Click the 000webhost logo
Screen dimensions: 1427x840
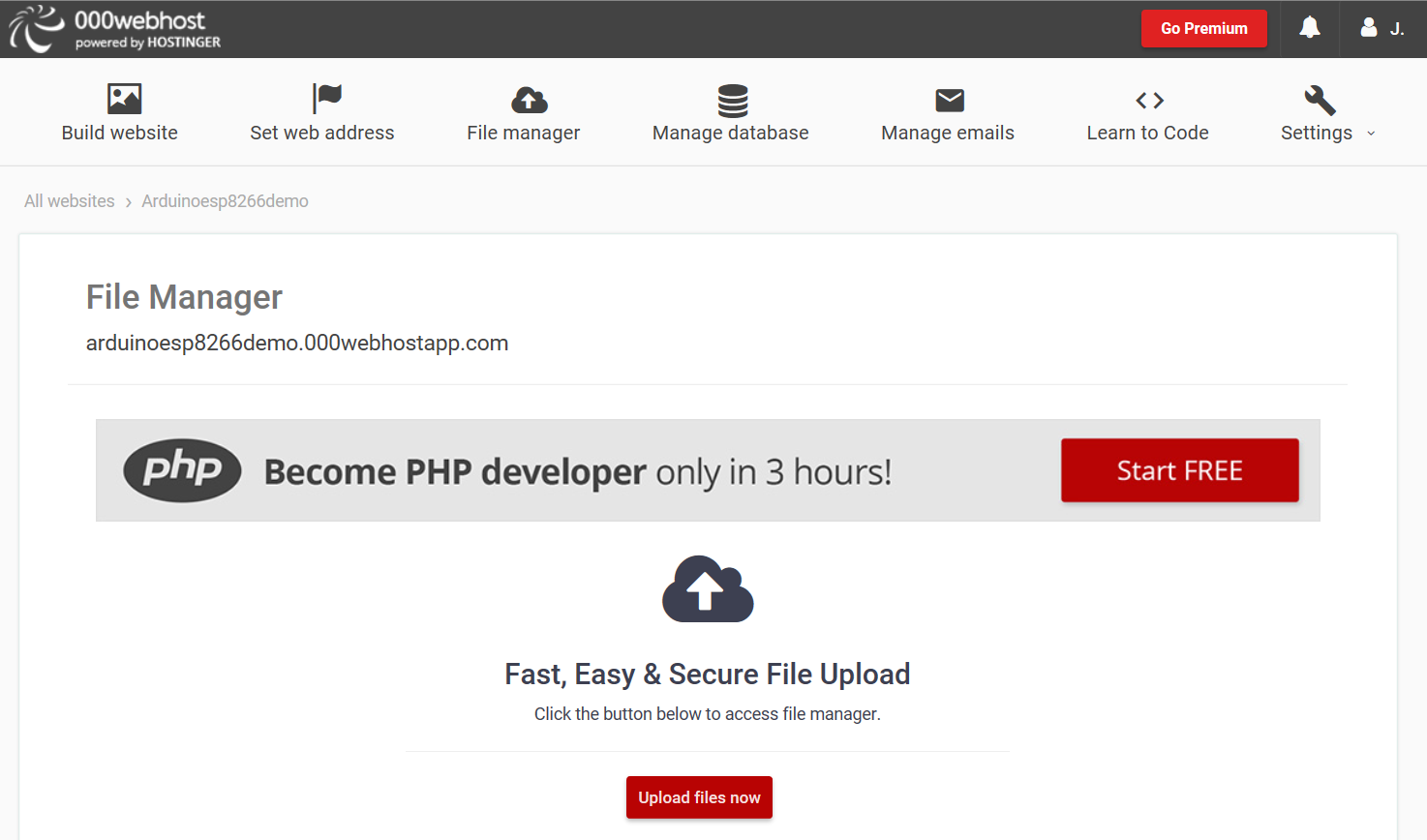pos(115,29)
